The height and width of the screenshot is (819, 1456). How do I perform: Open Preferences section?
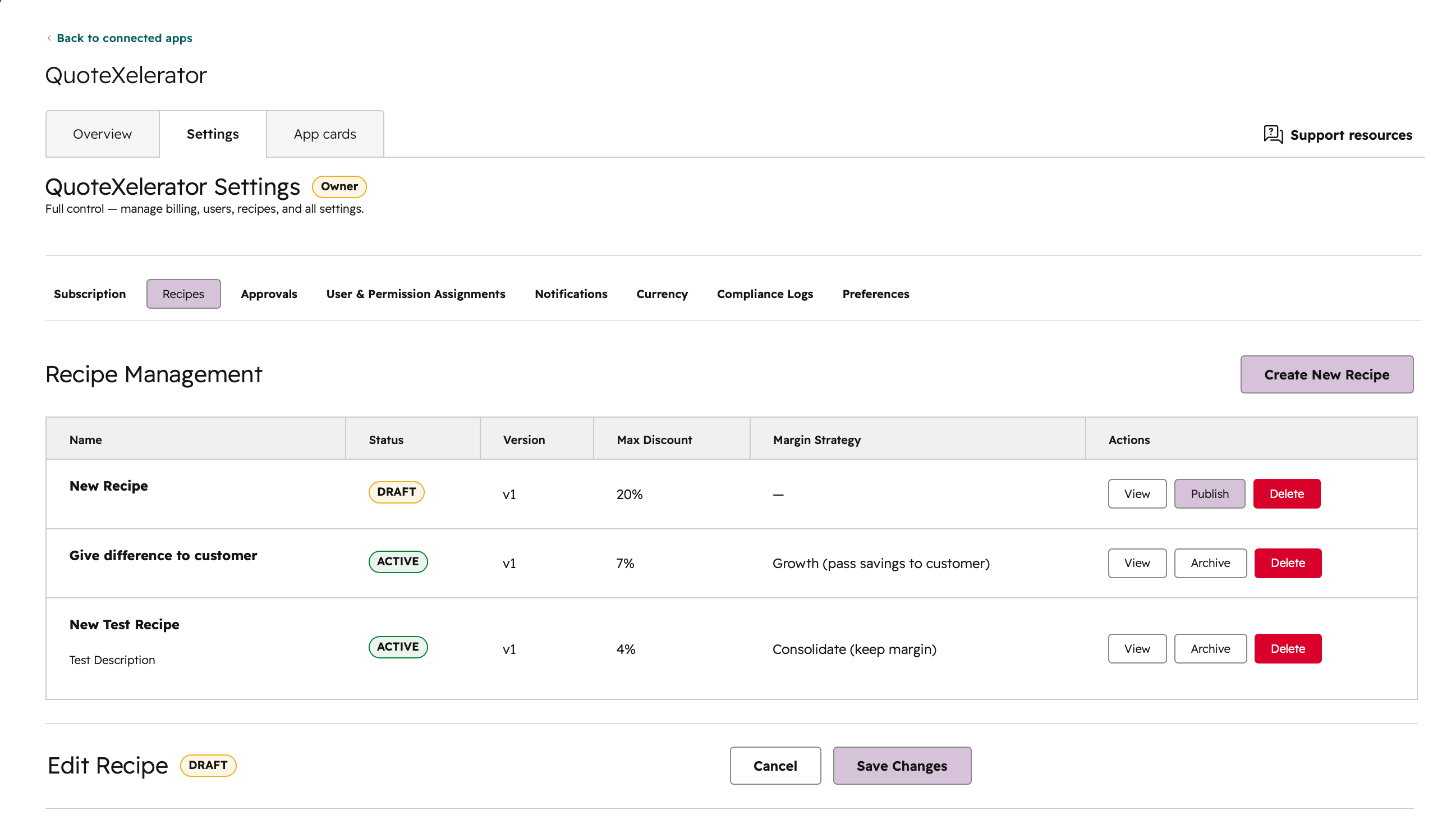click(x=875, y=294)
